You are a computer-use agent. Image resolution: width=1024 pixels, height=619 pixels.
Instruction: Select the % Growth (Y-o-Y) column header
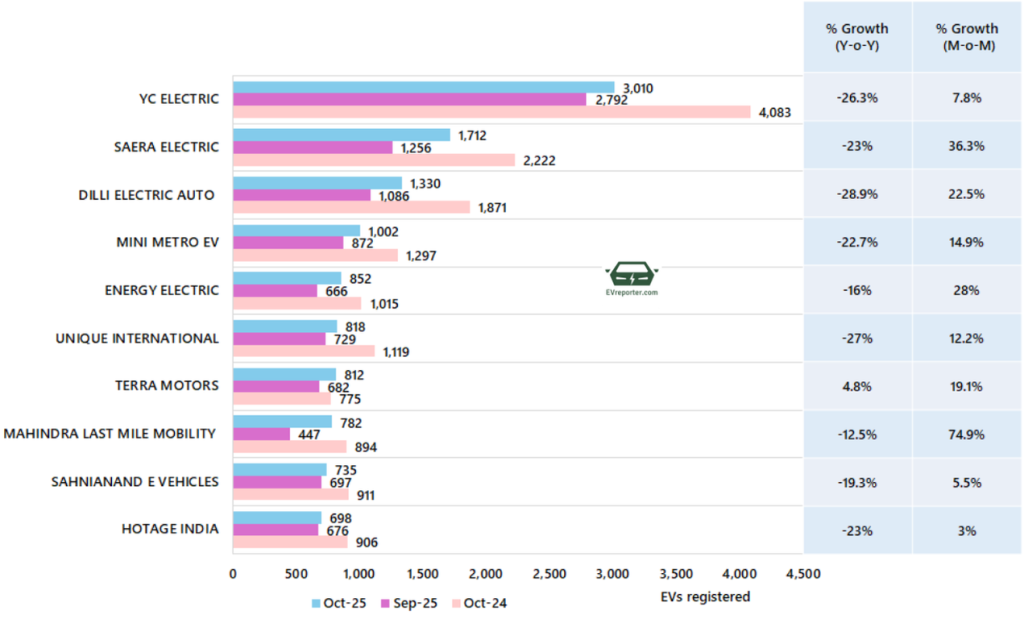click(x=857, y=37)
